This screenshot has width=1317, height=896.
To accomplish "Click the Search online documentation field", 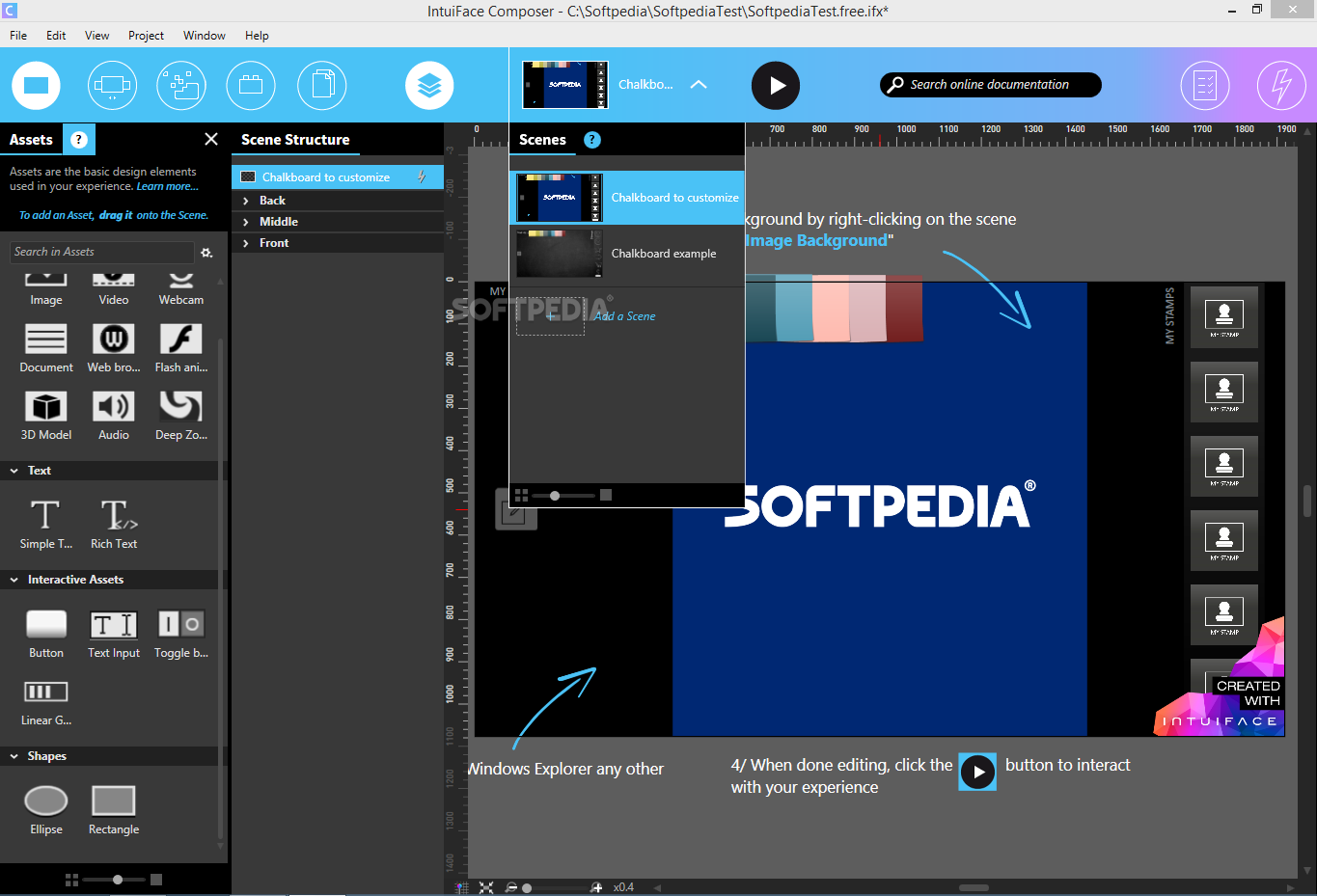I will click(991, 85).
